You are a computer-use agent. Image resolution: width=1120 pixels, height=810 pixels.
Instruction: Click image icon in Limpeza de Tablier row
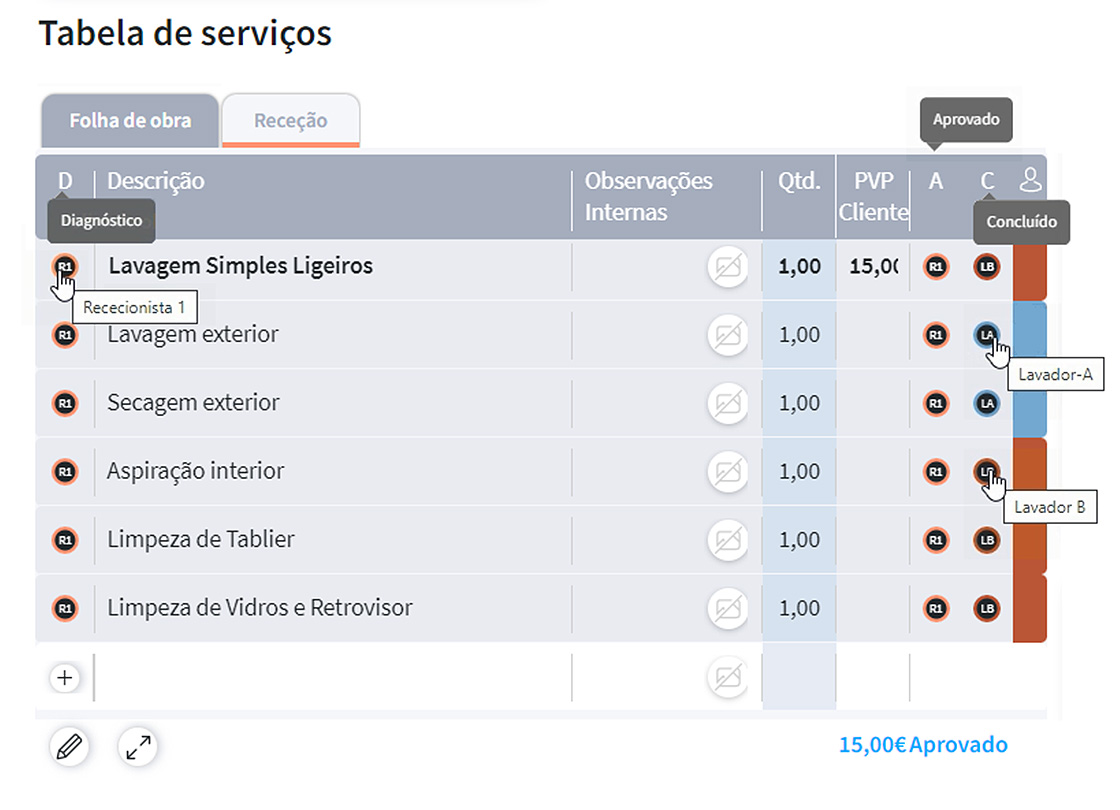(728, 540)
